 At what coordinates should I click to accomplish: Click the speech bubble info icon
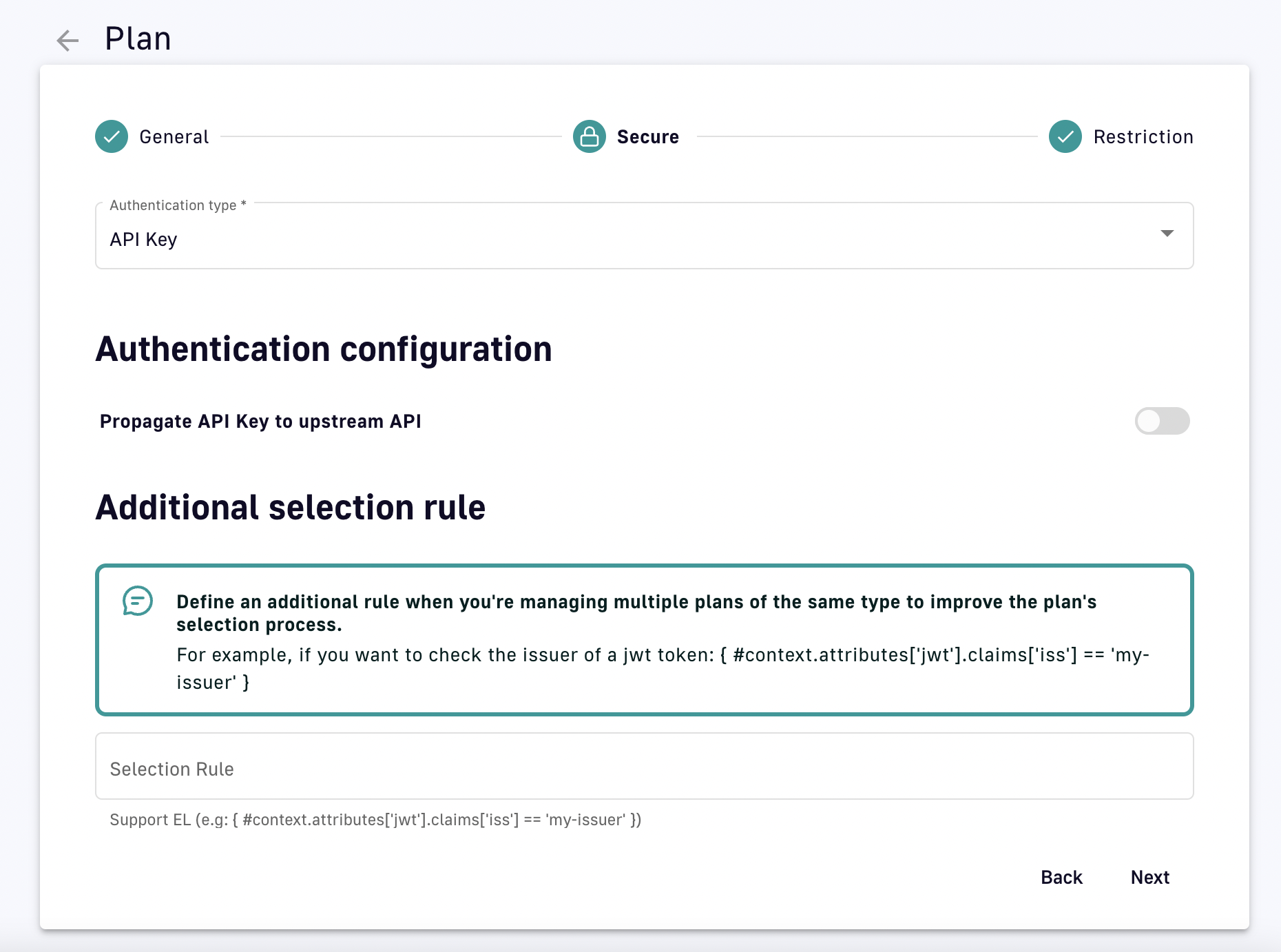pyautogui.click(x=138, y=601)
